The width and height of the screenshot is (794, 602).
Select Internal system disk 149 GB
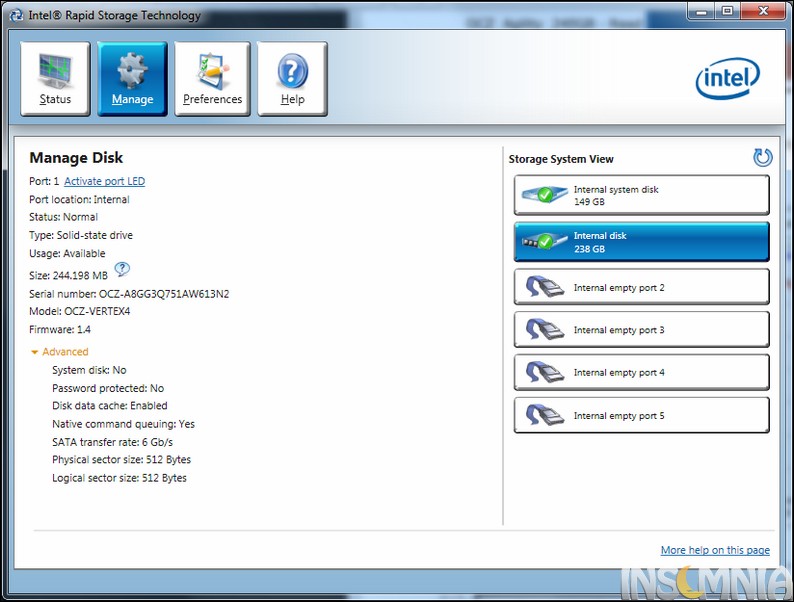coord(642,195)
